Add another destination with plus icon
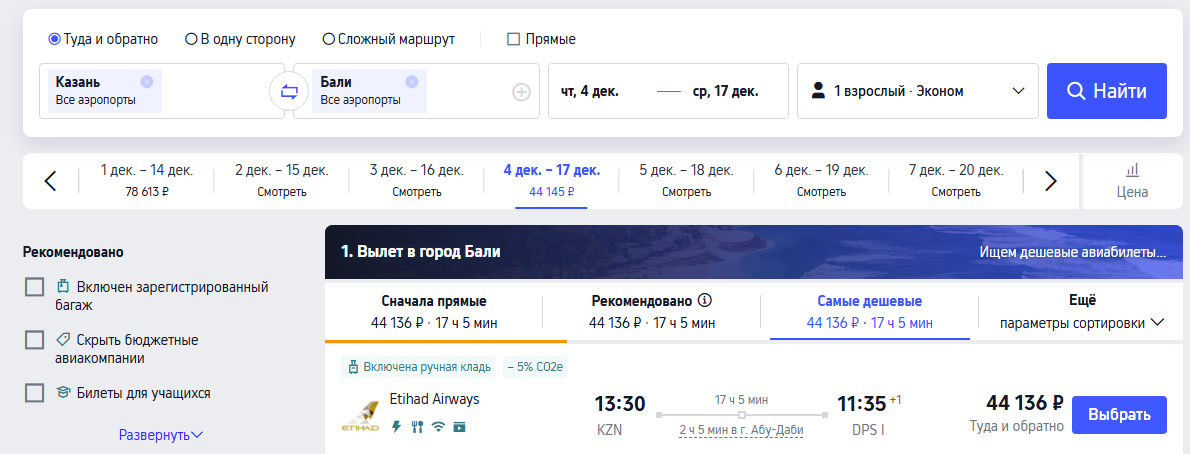The width and height of the screenshot is (1190, 454). pos(521,92)
